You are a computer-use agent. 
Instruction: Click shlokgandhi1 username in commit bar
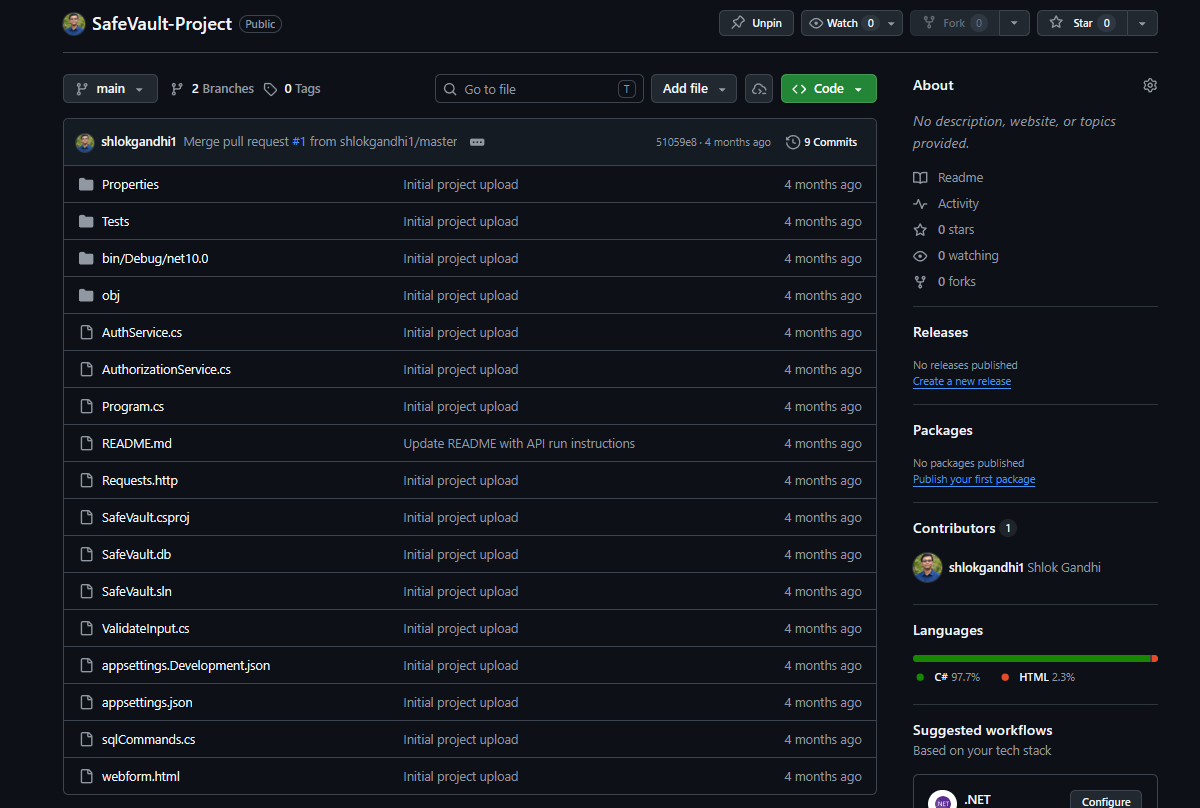tap(139, 142)
